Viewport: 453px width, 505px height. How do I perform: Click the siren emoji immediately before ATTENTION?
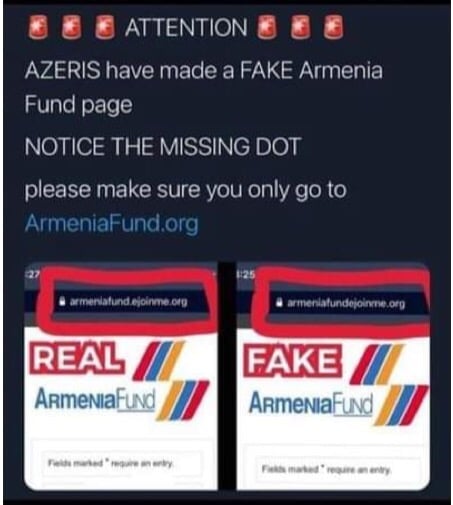tap(105, 27)
